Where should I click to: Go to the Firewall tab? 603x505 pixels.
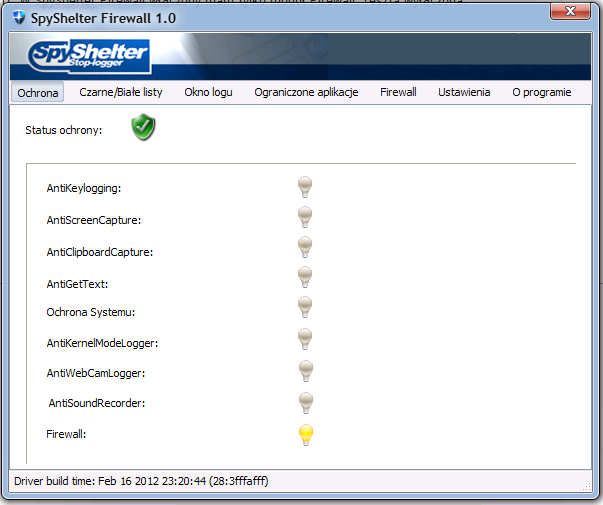pyautogui.click(x=398, y=92)
